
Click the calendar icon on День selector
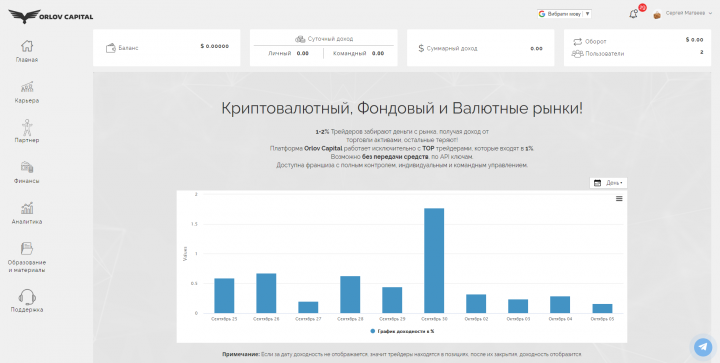click(597, 183)
